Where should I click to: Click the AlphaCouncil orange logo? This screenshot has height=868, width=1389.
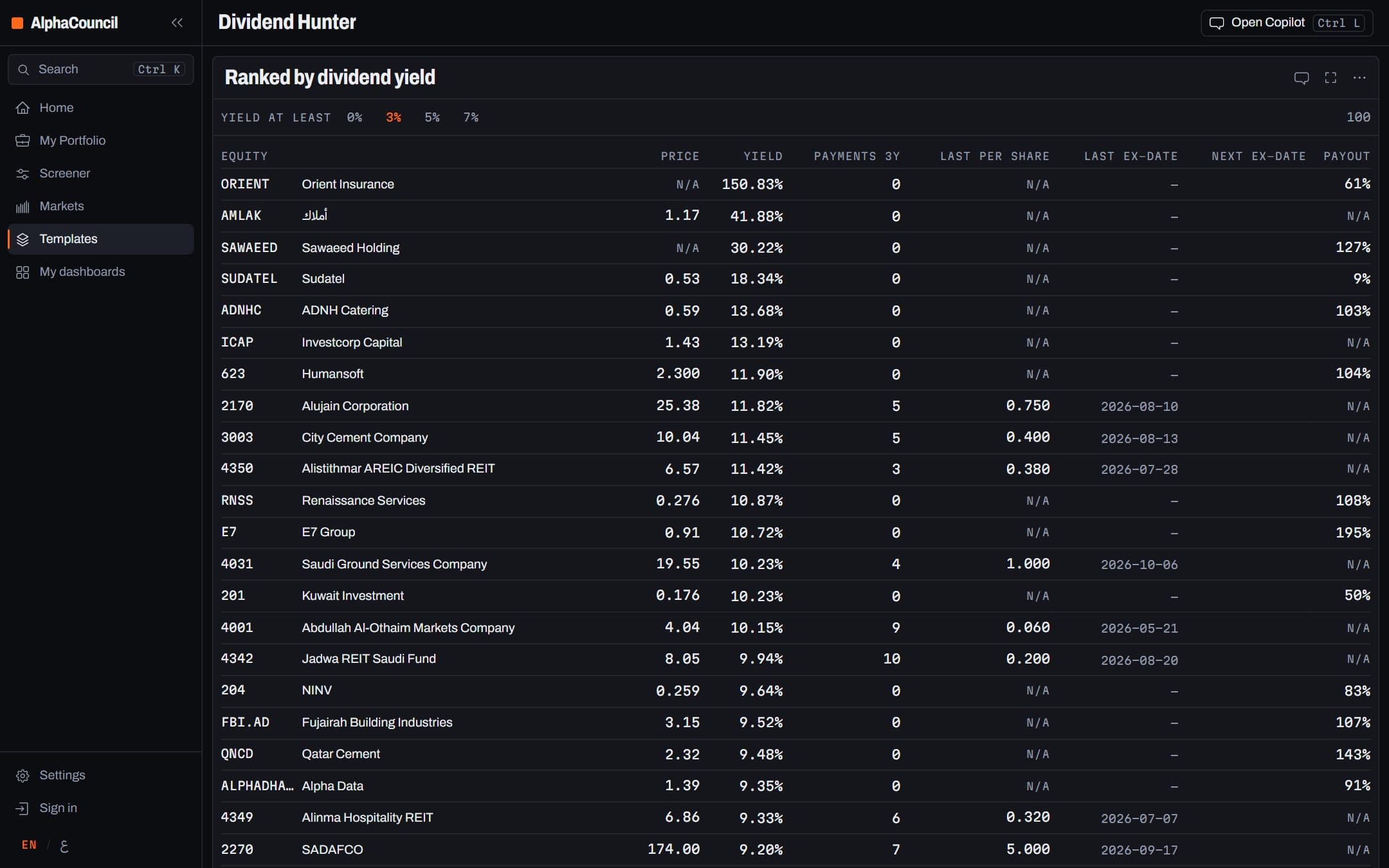click(x=18, y=23)
